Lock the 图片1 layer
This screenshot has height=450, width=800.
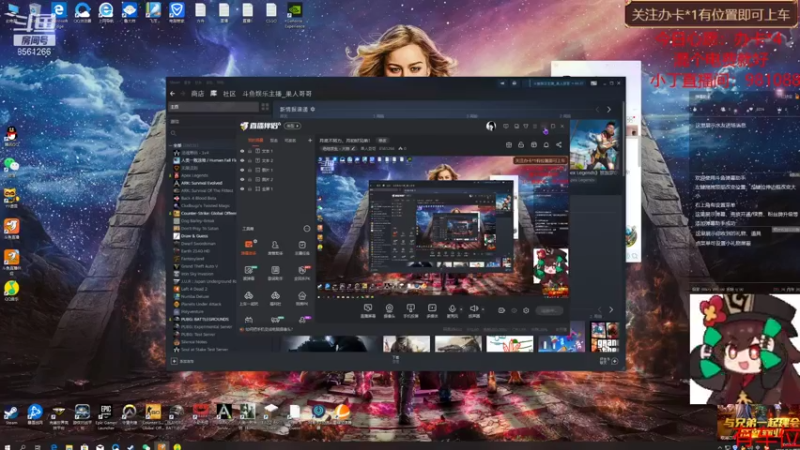pos(250,170)
